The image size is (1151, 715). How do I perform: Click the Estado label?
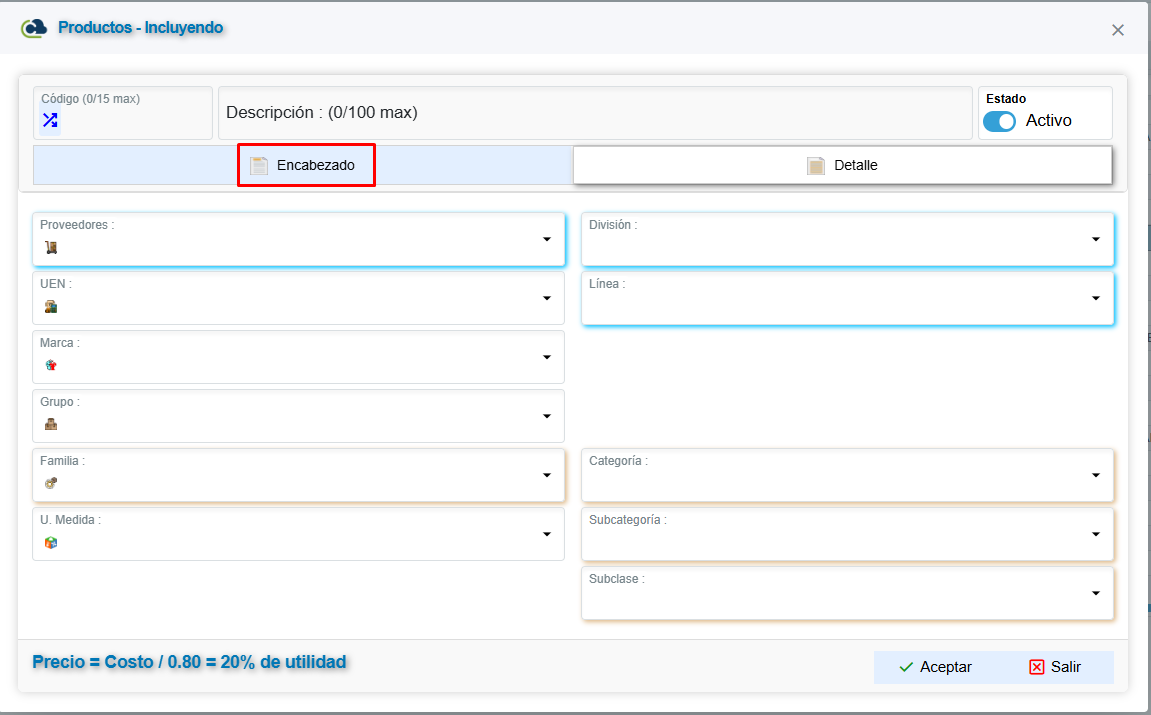coord(1006,98)
